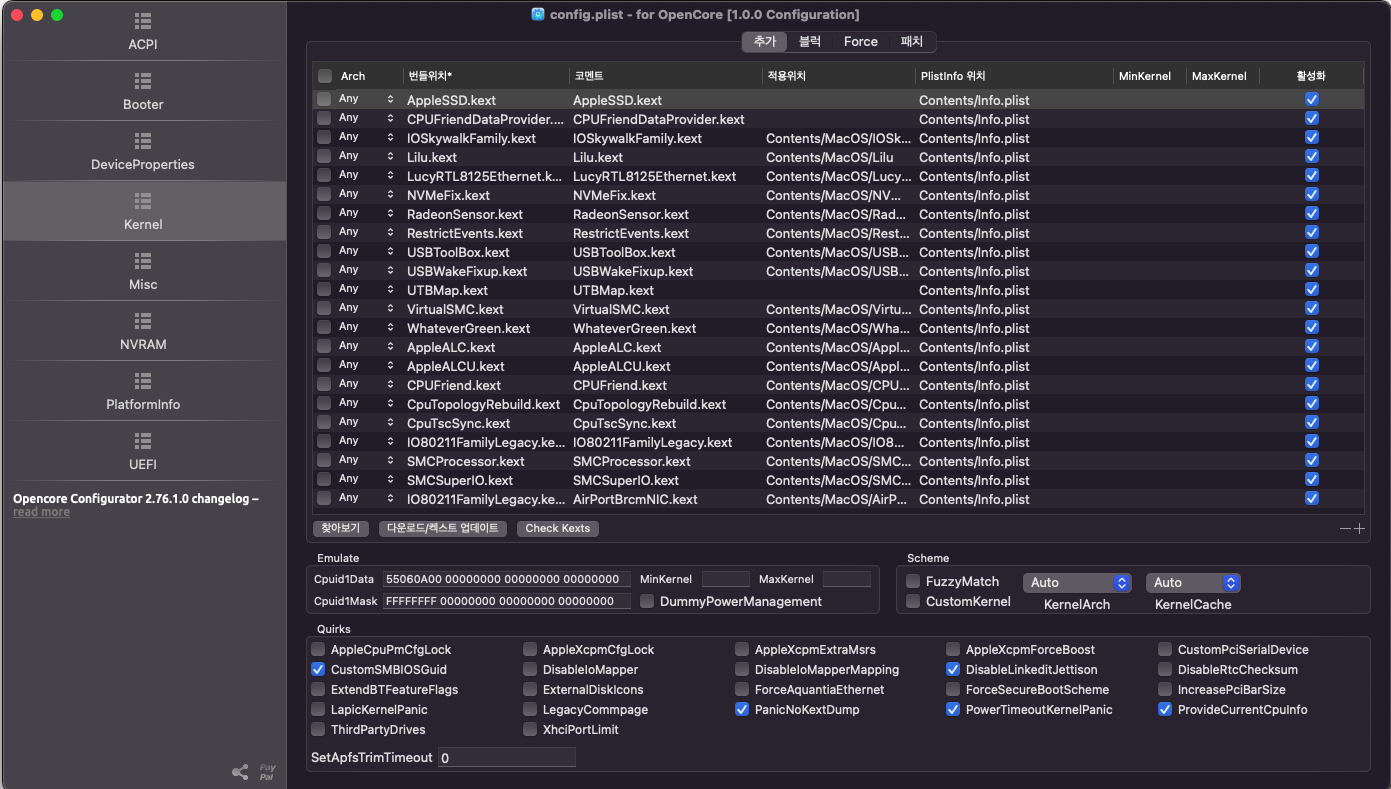Enable the XhciPortLimit quirk
The width and height of the screenshot is (1391, 789).
click(x=530, y=729)
